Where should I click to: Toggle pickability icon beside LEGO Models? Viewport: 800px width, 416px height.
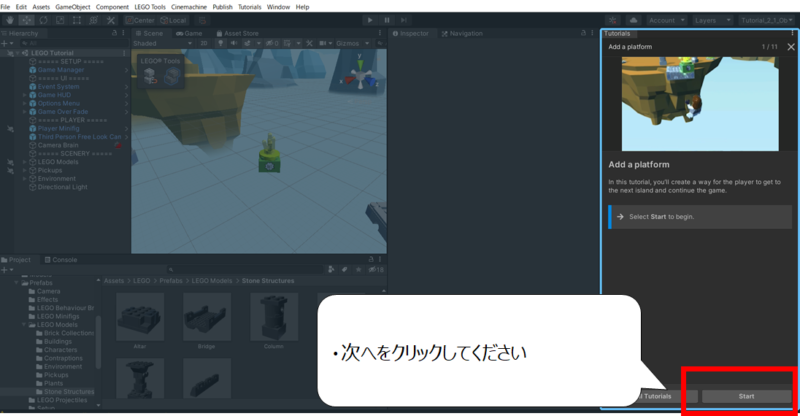[10, 162]
